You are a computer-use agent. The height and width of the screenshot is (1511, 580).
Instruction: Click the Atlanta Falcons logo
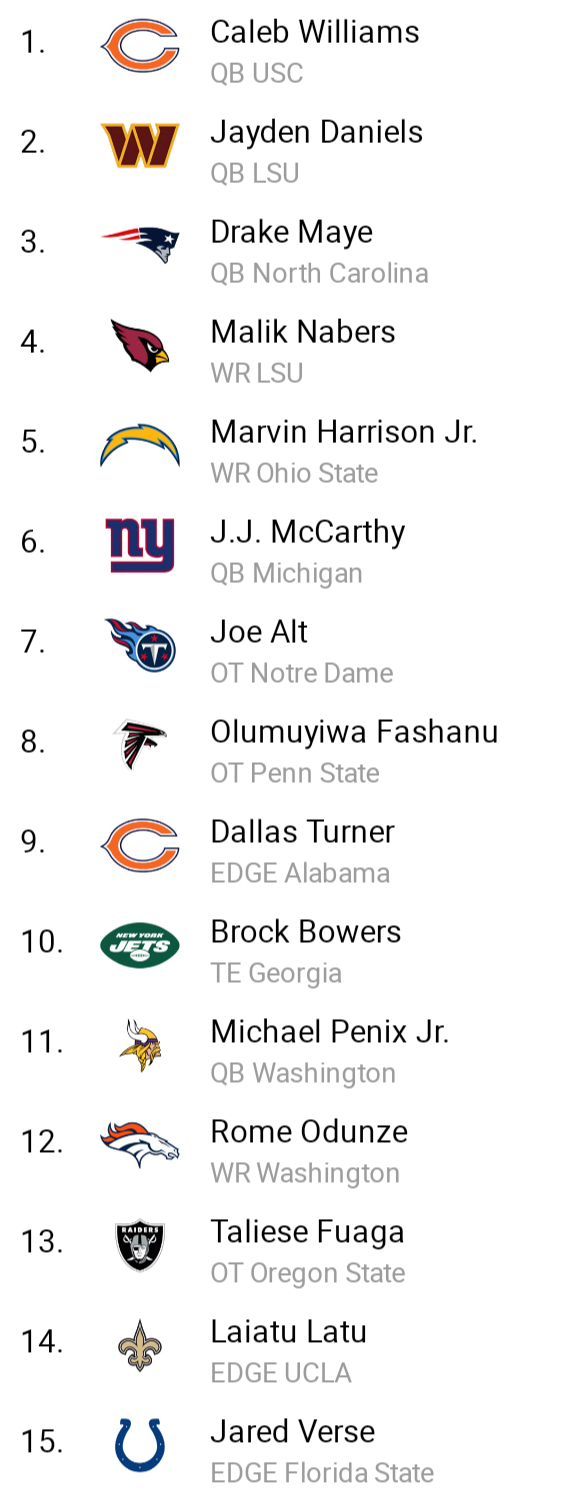140,745
